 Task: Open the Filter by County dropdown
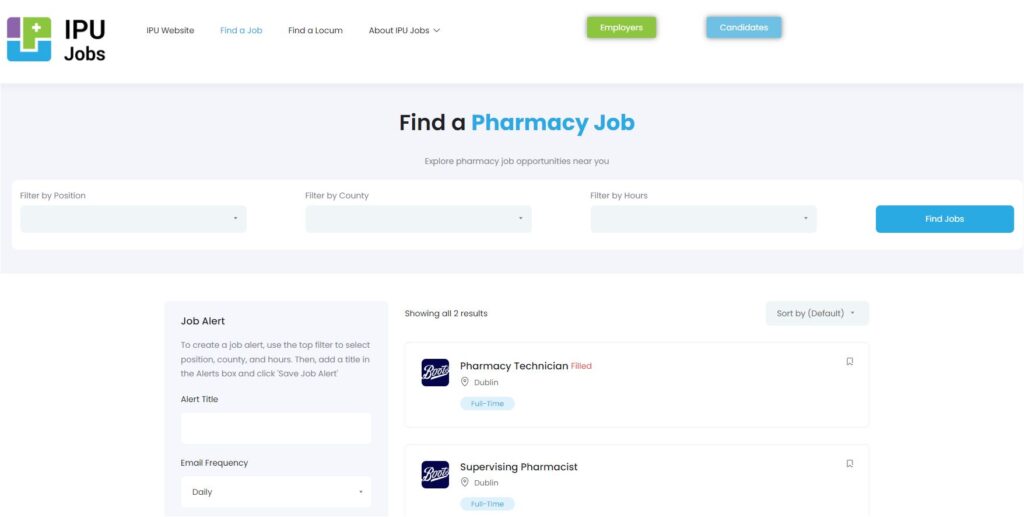[x=419, y=219]
